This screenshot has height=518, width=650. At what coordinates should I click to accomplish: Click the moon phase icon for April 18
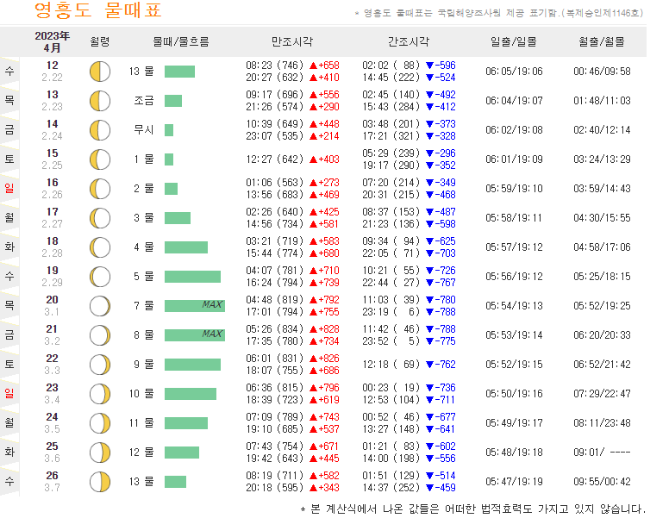(x=100, y=247)
